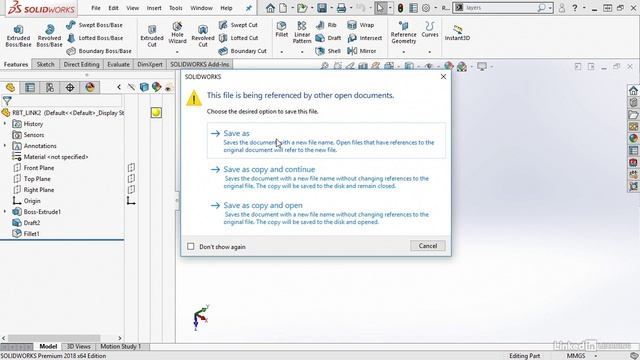The image size is (640, 360).
Task: Choose the Save as option
Action: point(326,140)
